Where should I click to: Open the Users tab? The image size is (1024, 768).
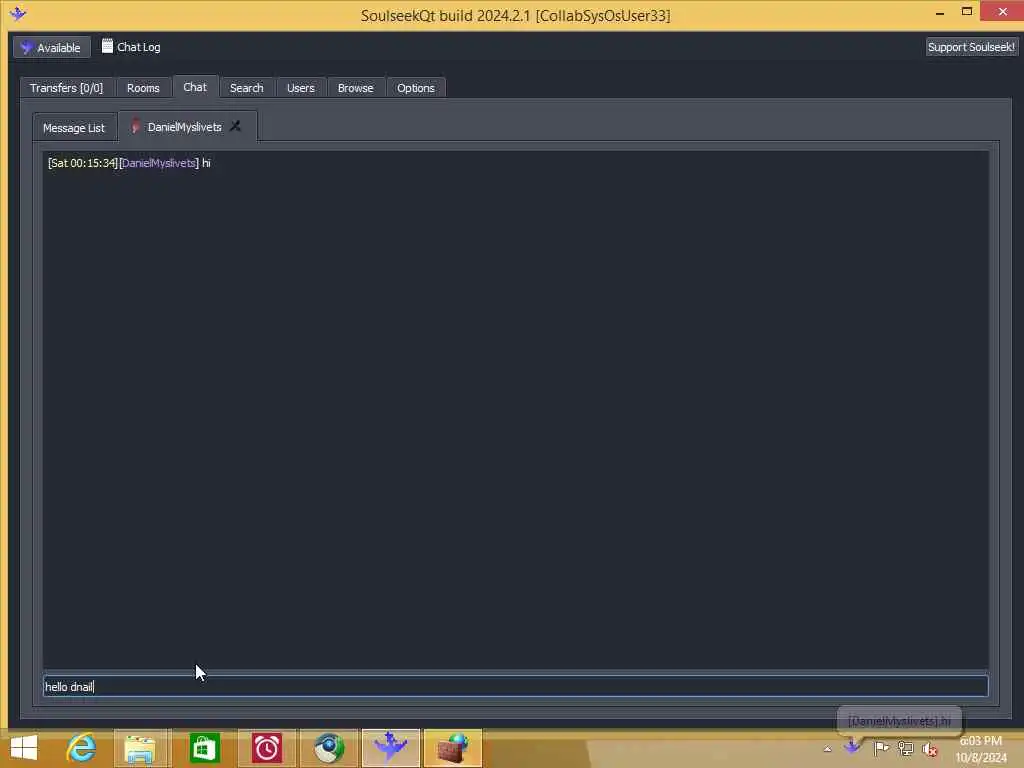pos(300,88)
